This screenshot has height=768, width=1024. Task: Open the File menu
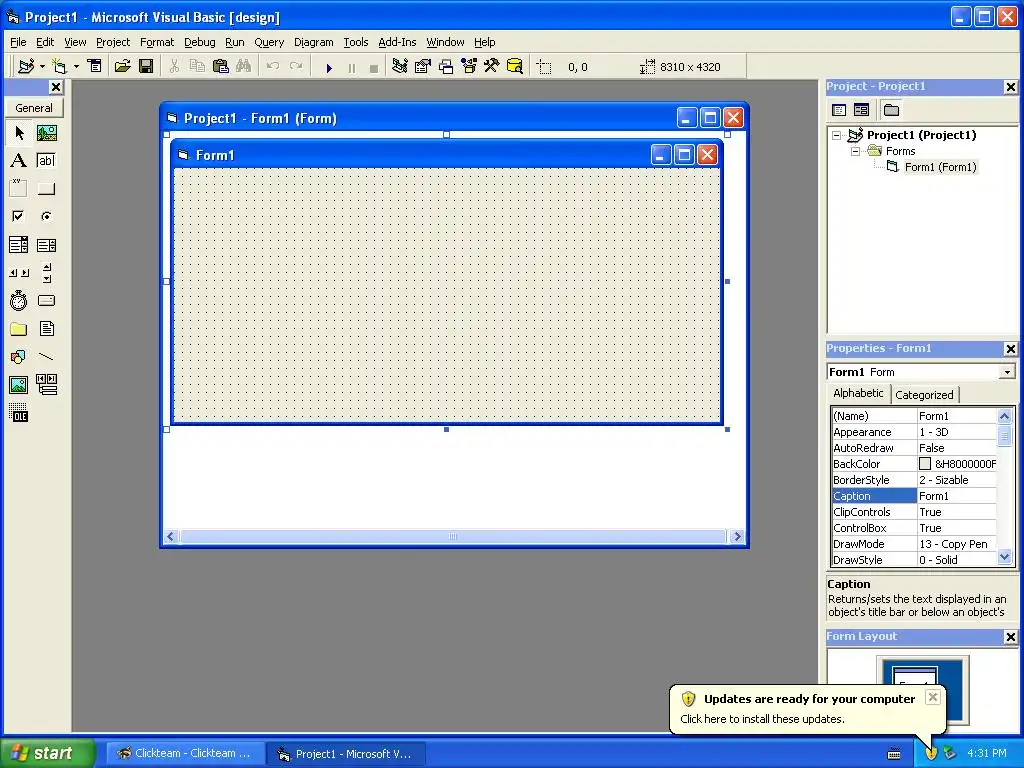pos(18,42)
